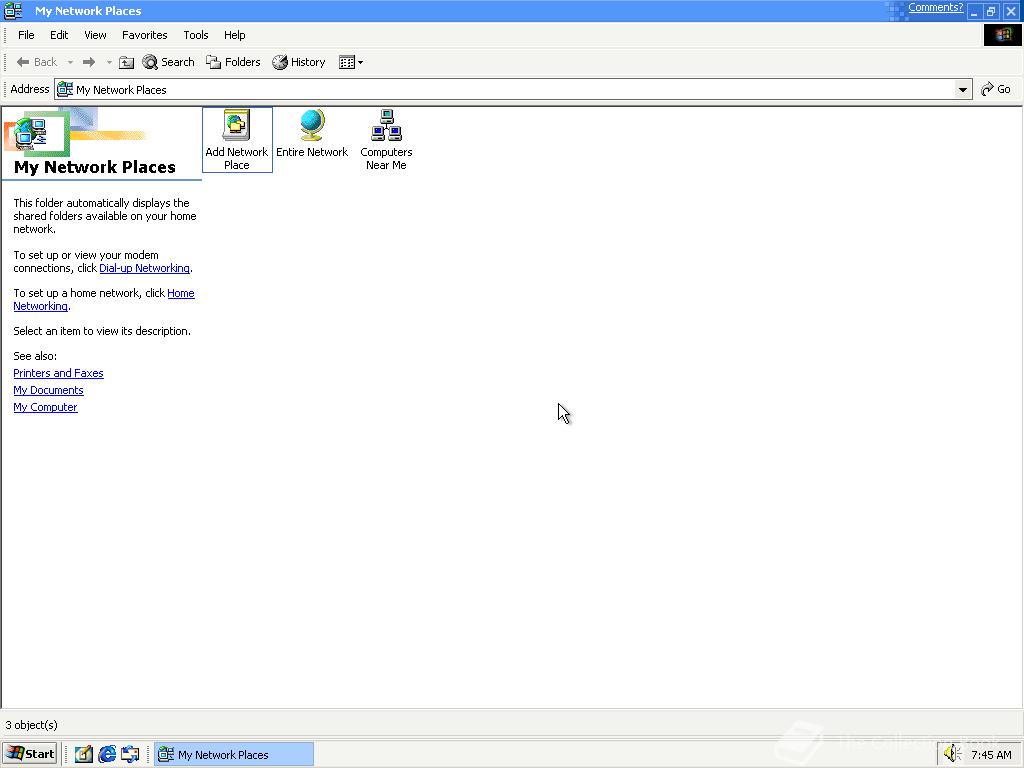Open the My Documents link
This screenshot has height=768, width=1024.
[48, 390]
